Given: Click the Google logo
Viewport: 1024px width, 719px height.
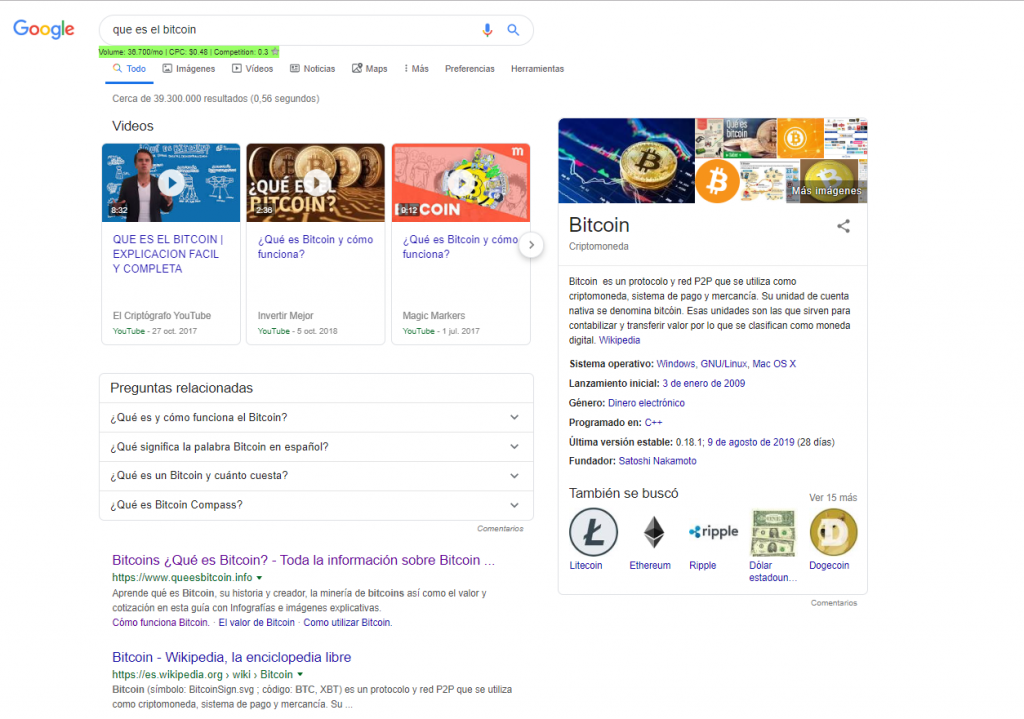Looking at the screenshot, I should point(44,29).
